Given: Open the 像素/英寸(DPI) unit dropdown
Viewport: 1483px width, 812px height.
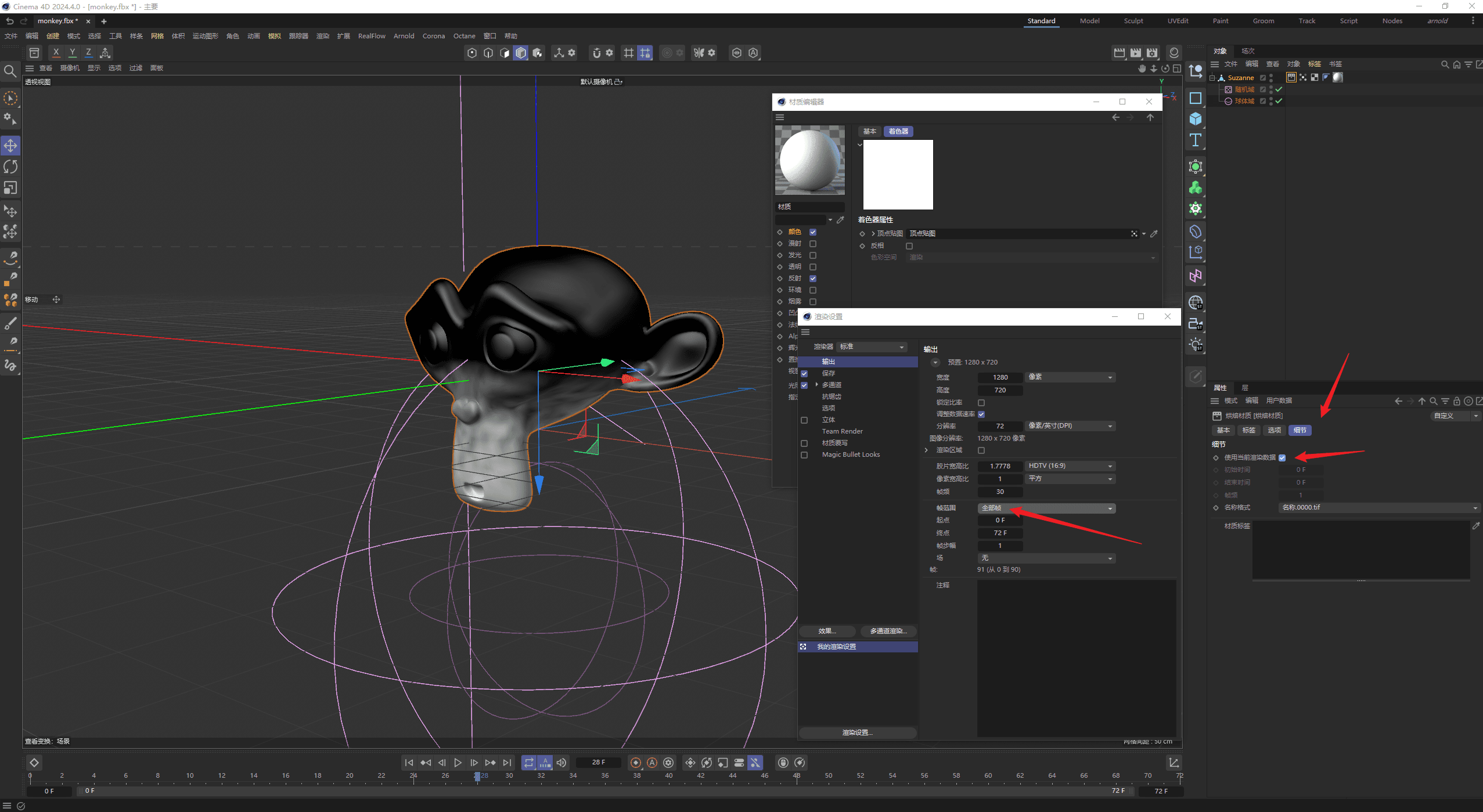Looking at the screenshot, I should [1070, 426].
